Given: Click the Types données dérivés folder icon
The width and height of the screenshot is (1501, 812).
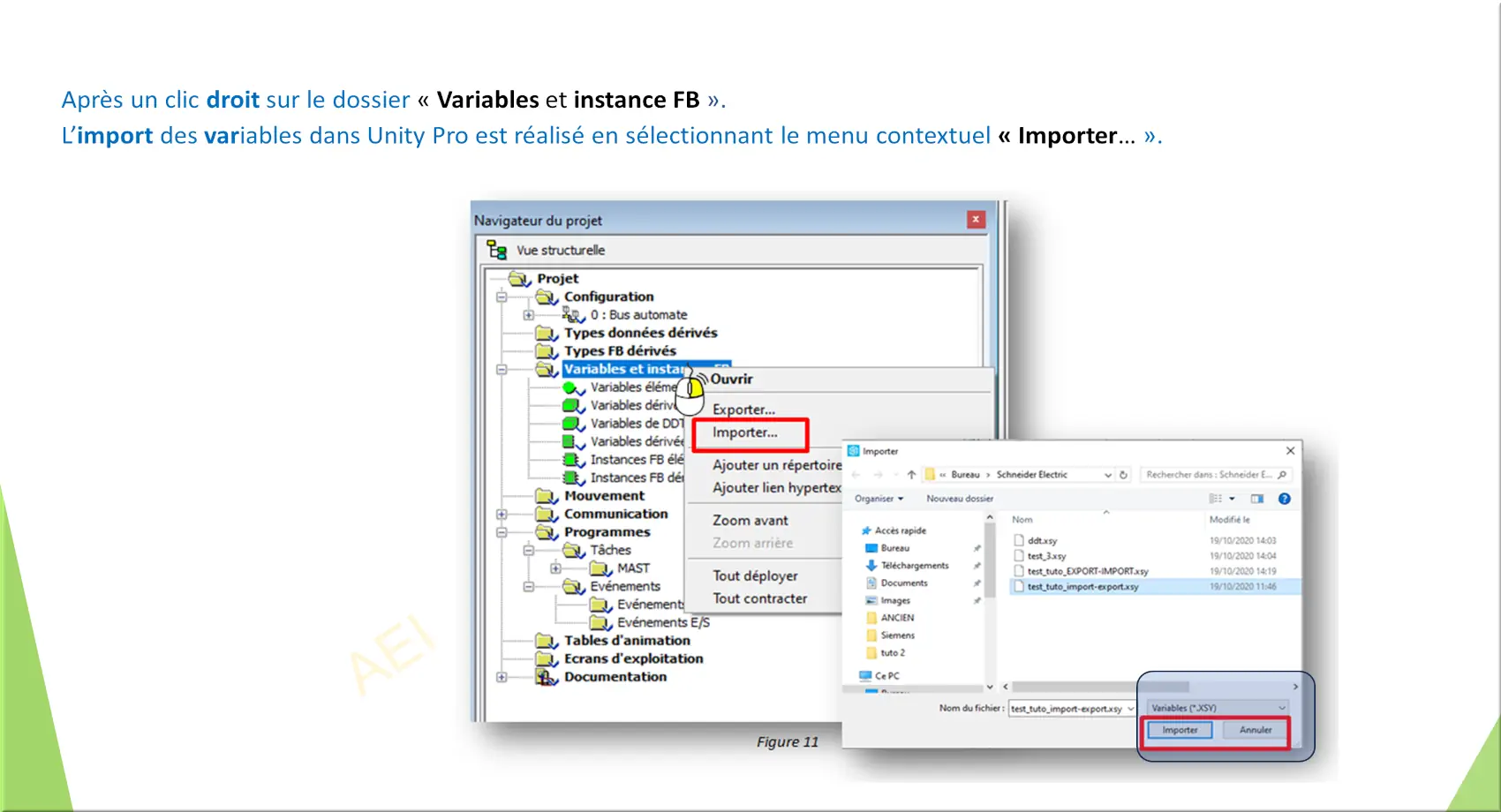Looking at the screenshot, I should tap(547, 334).
